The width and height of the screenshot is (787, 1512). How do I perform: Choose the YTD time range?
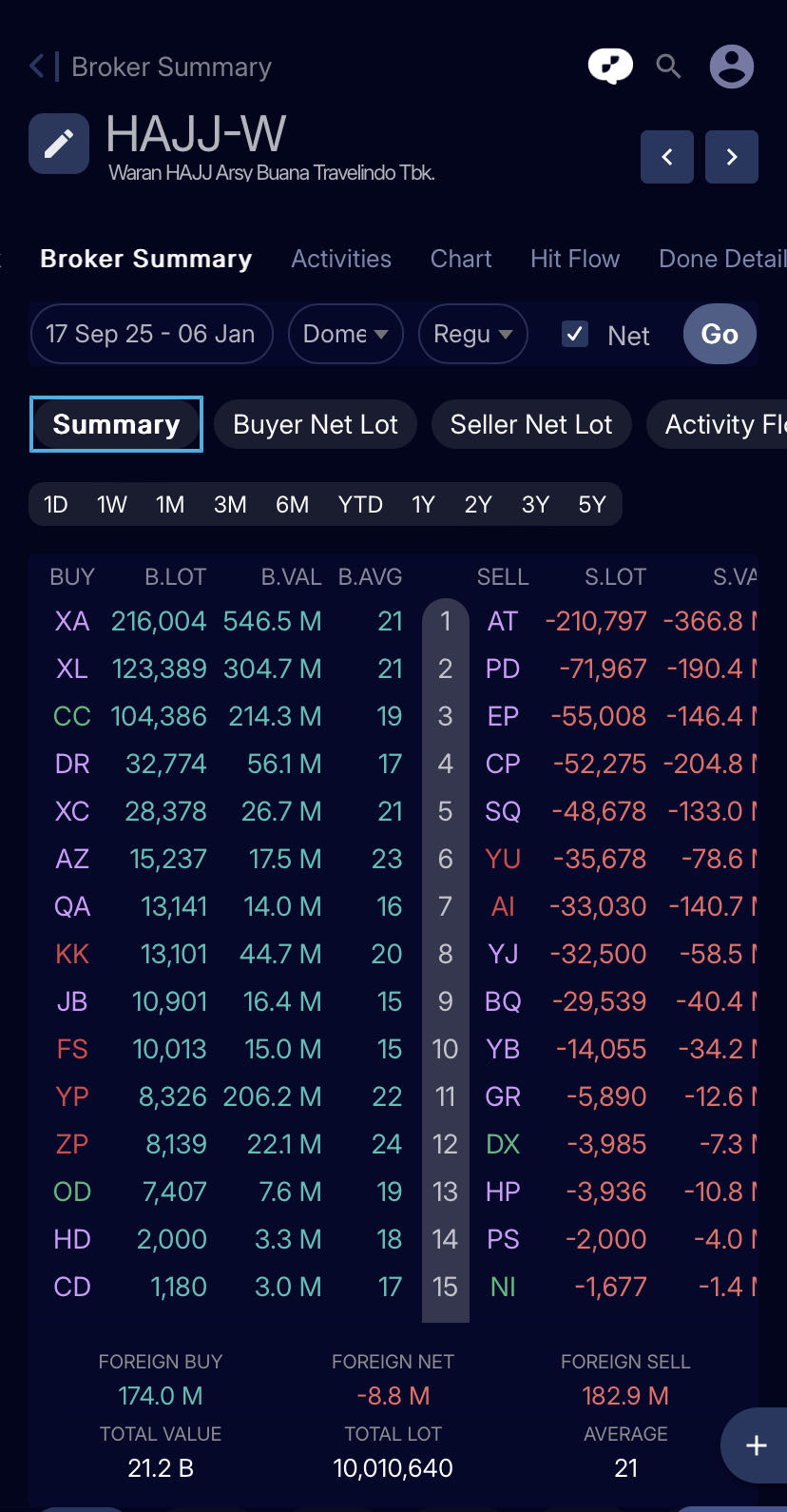coord(360,504)
